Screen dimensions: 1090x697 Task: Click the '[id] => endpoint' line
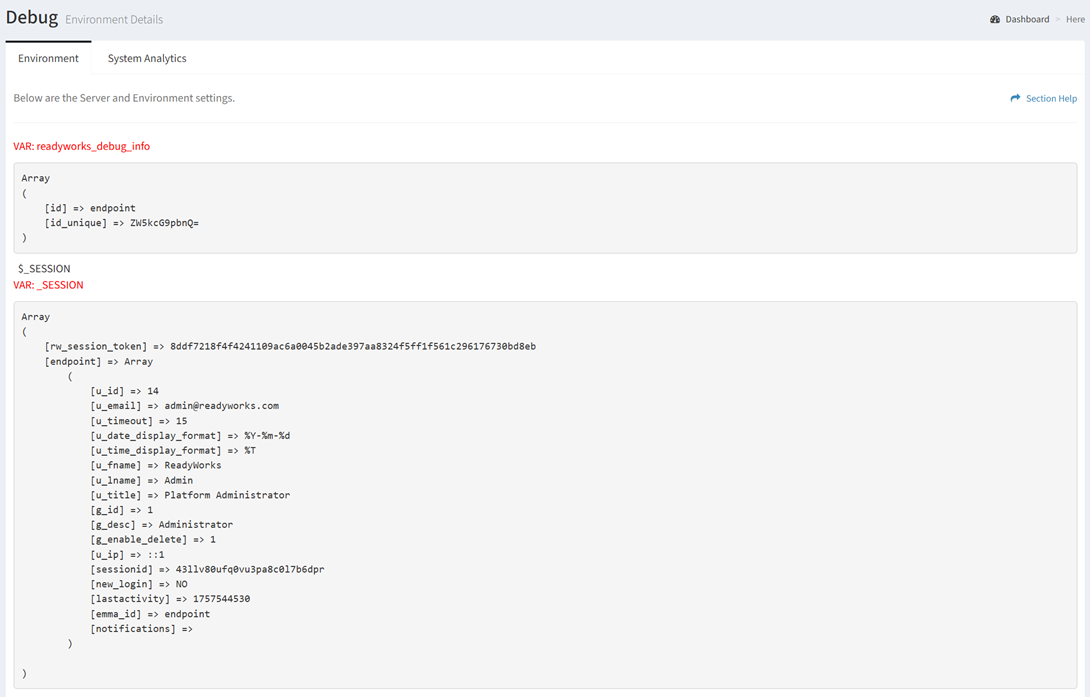(90, 208)
